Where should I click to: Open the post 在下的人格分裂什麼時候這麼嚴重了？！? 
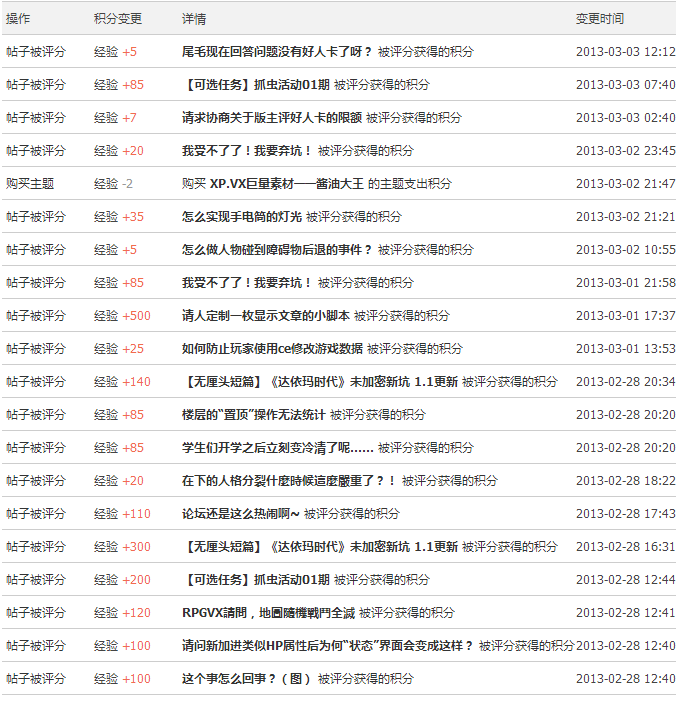click(x=289, y=481)
